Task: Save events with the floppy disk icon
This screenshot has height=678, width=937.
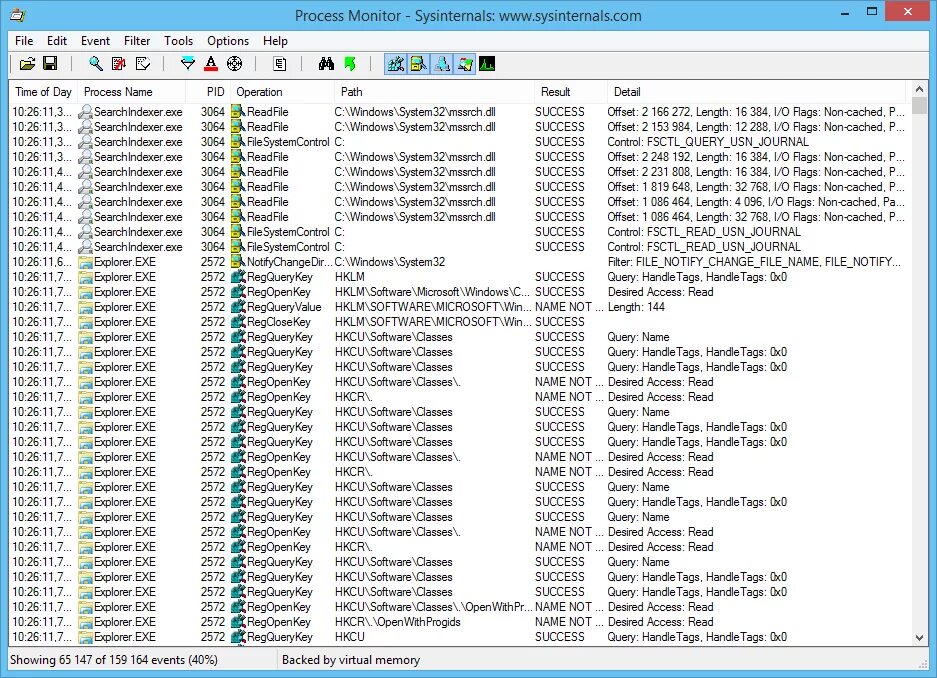Action: pos(50,63)
